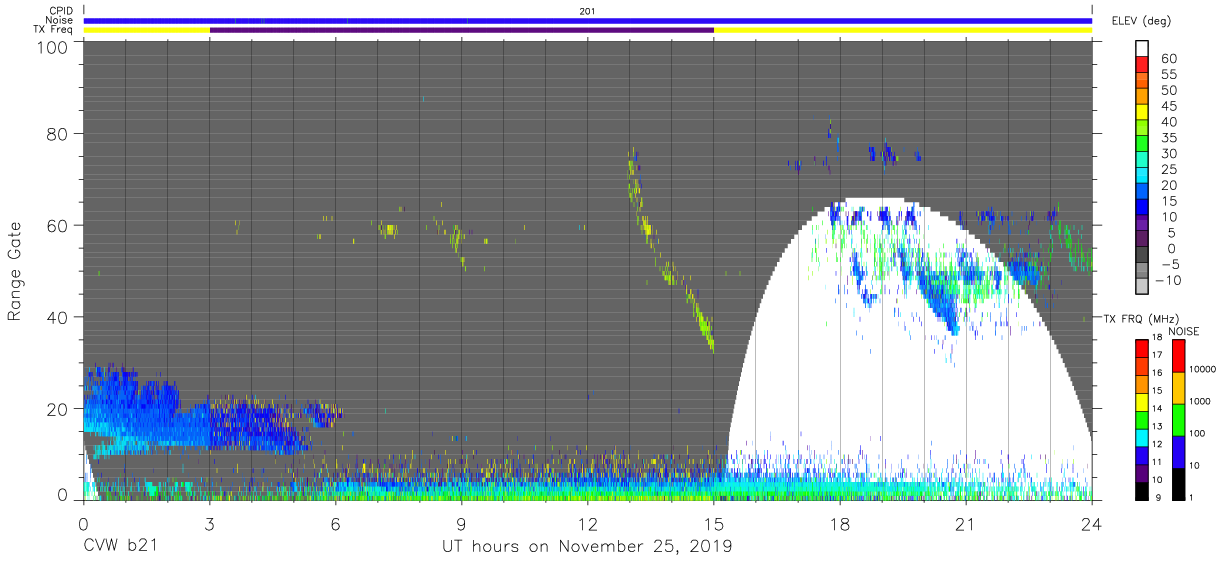Image resolution: width=1228 pixels, height=567 pixels.
Task: Click the cyan 12–13 MHz TX FRQ segment
Action: click(1141, 437)
